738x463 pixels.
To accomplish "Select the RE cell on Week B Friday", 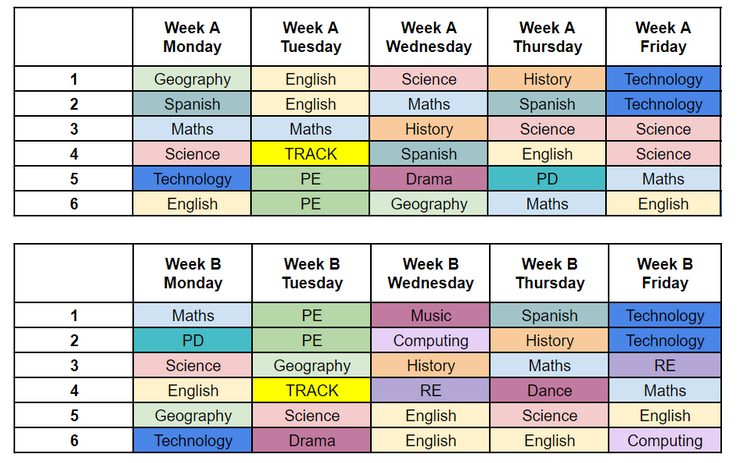I will coord(665,365).
